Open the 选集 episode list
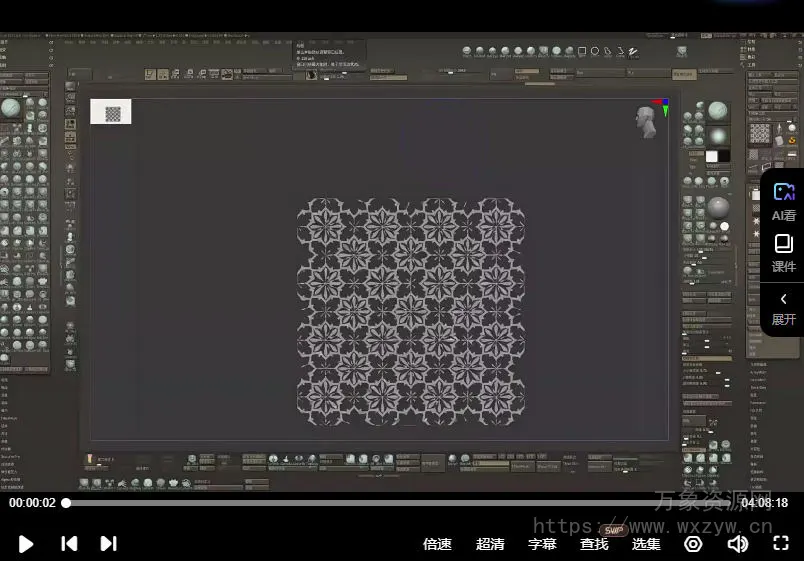This screenshot has width=804, height=561. 646,544
